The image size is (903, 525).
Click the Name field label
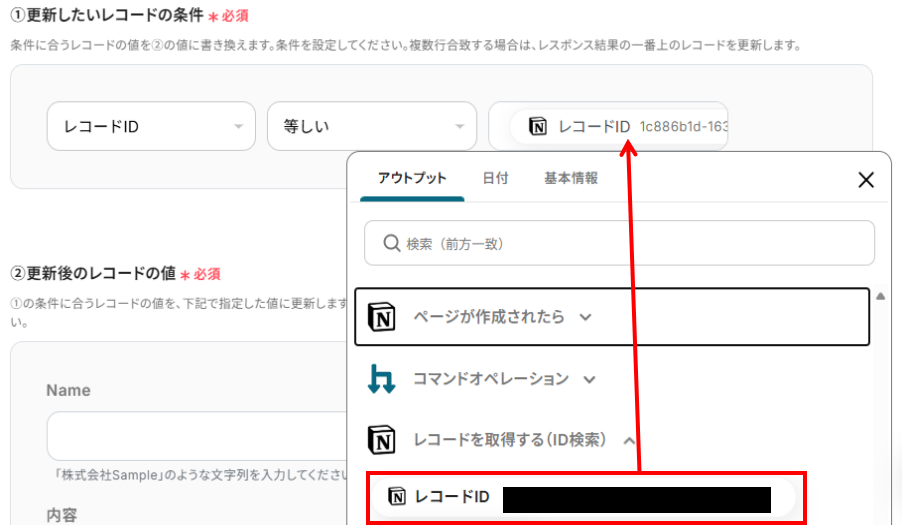(69, 390)
